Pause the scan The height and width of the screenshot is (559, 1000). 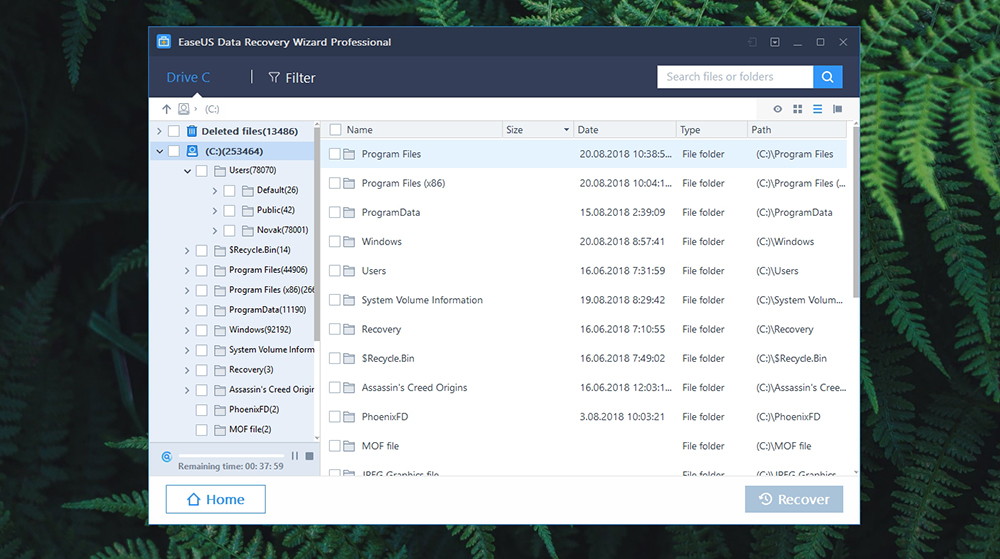tap(295, 456)
